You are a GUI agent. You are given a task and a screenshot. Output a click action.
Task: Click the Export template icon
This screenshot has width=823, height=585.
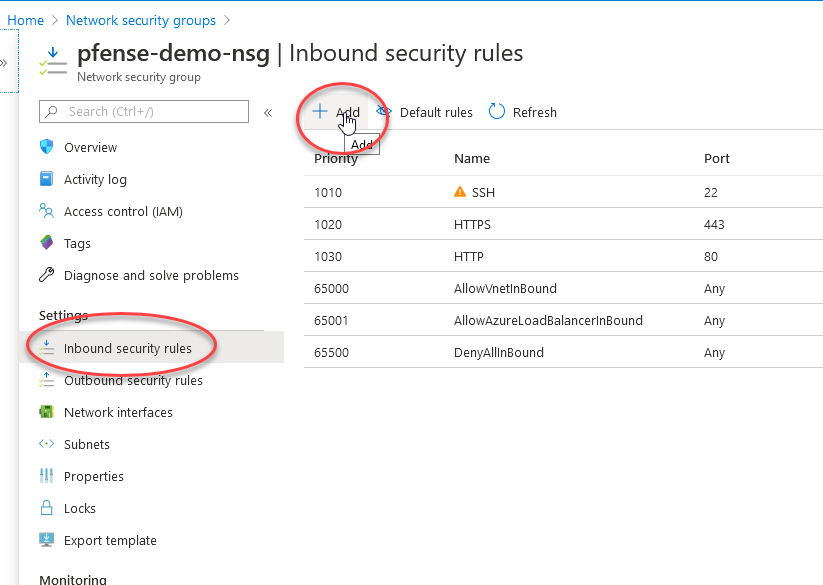pyautogui.click(x=47, y=540)
